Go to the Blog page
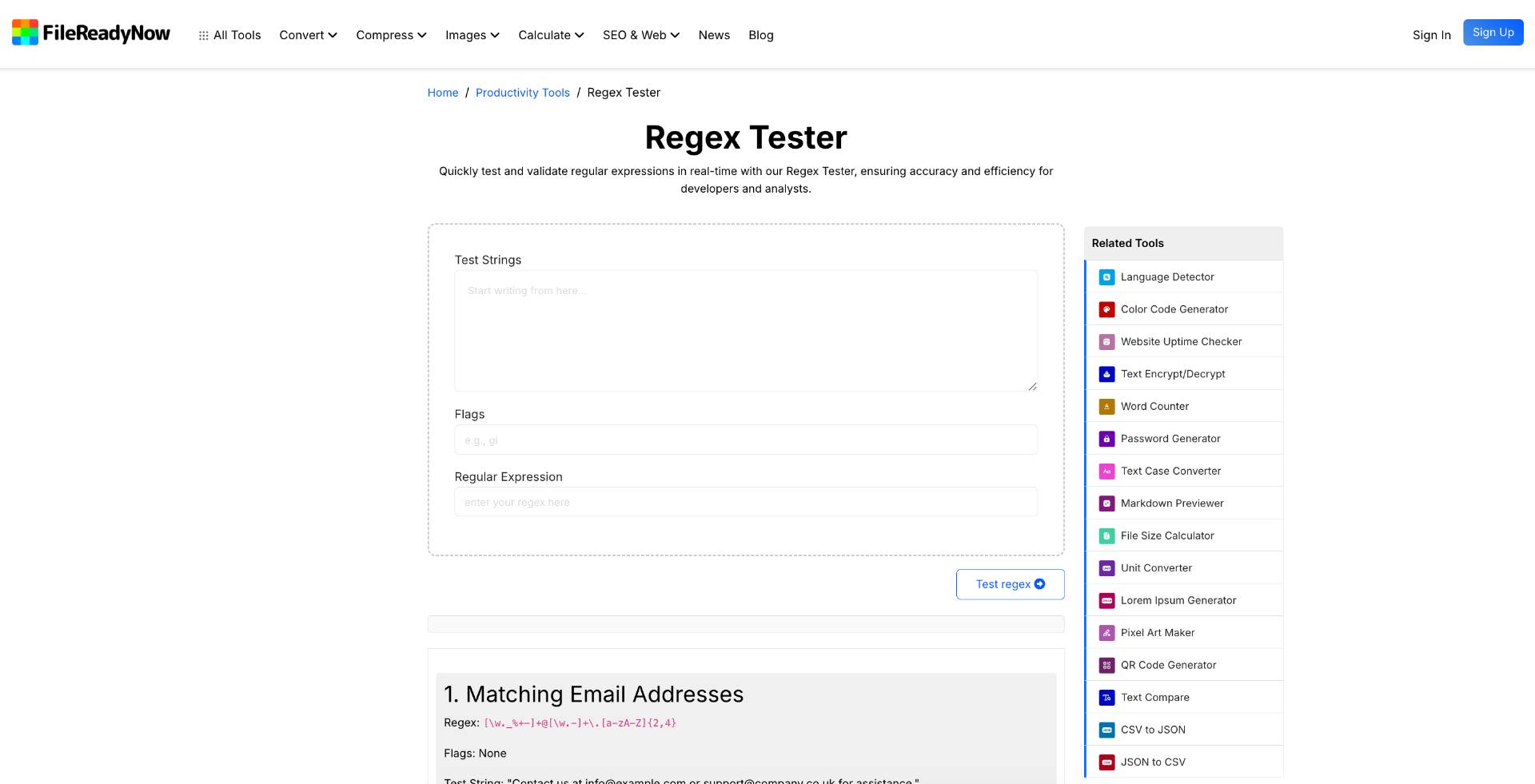 point(760,35)
